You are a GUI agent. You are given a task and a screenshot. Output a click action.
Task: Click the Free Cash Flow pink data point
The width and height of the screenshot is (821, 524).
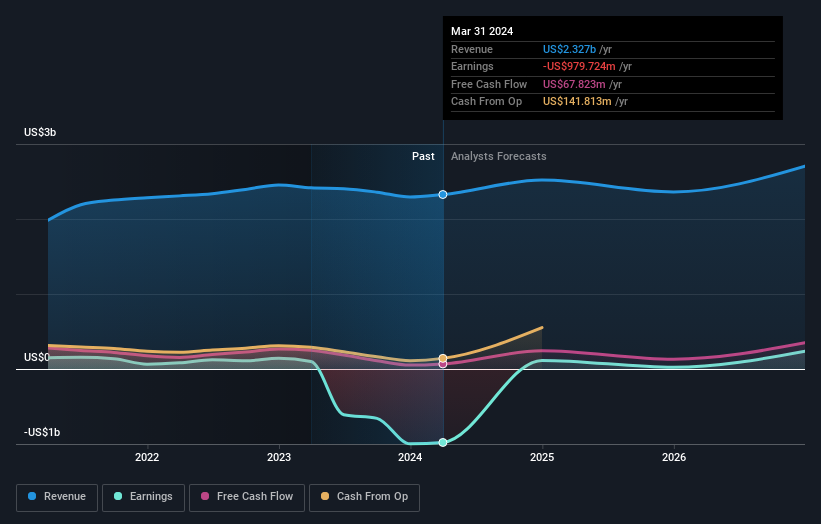[443, 364]
